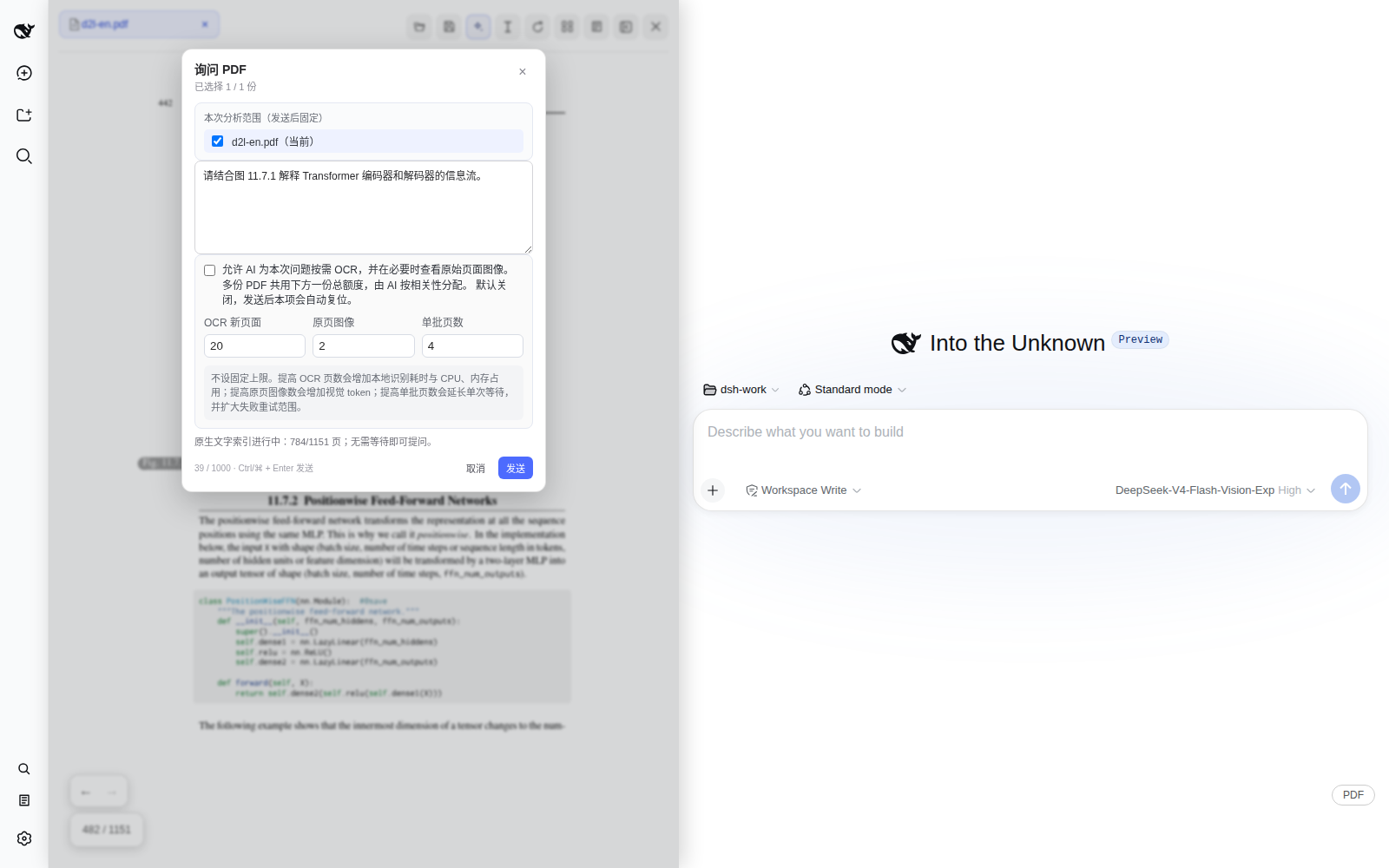This screenshot has width=1389, height=868.
Task: Select the d2l-en.pdf tab
Action: click(139, 24)
